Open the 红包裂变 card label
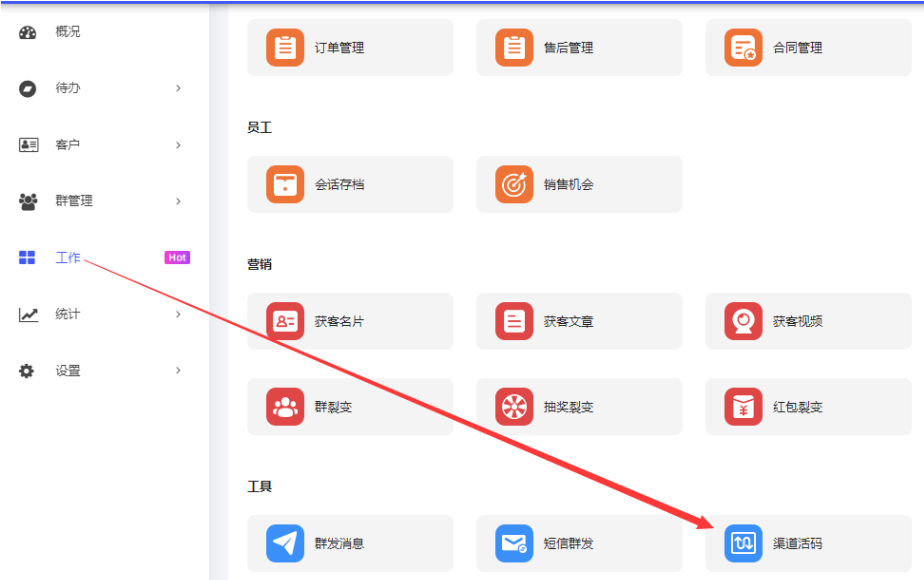This screenshot has height=580, width=924. [798, 407]
